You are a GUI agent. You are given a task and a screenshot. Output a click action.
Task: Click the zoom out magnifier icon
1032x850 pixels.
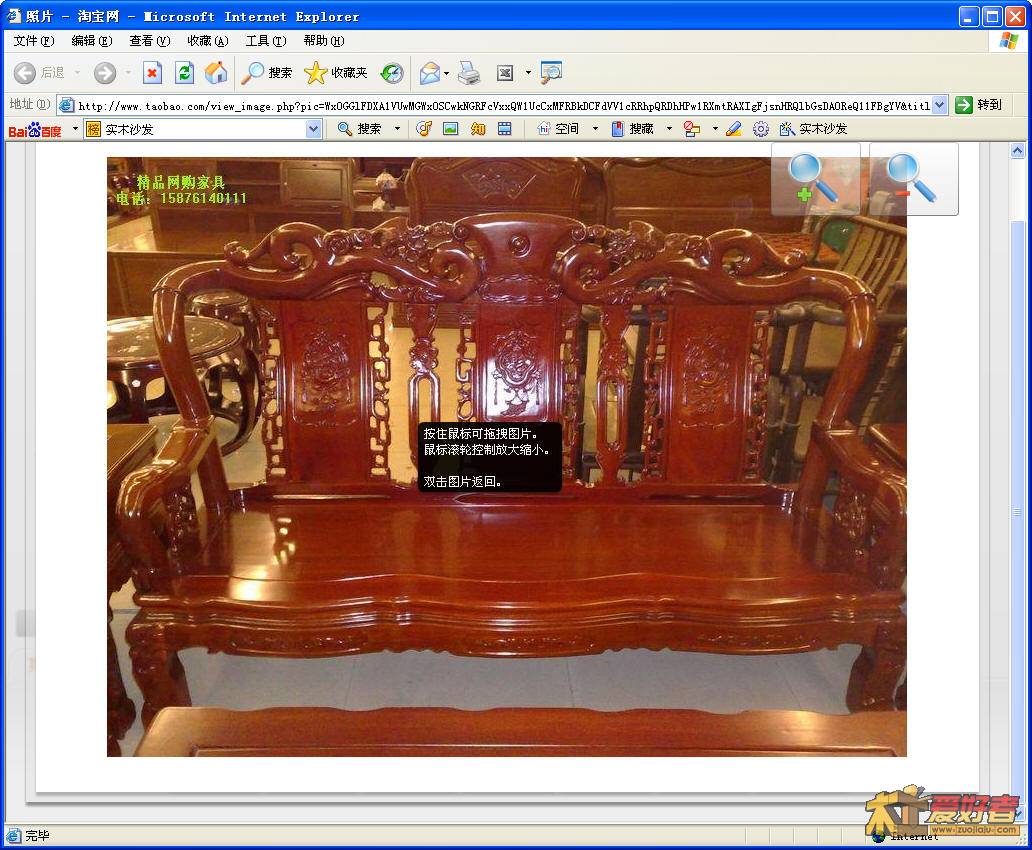[x=912, y=179]
